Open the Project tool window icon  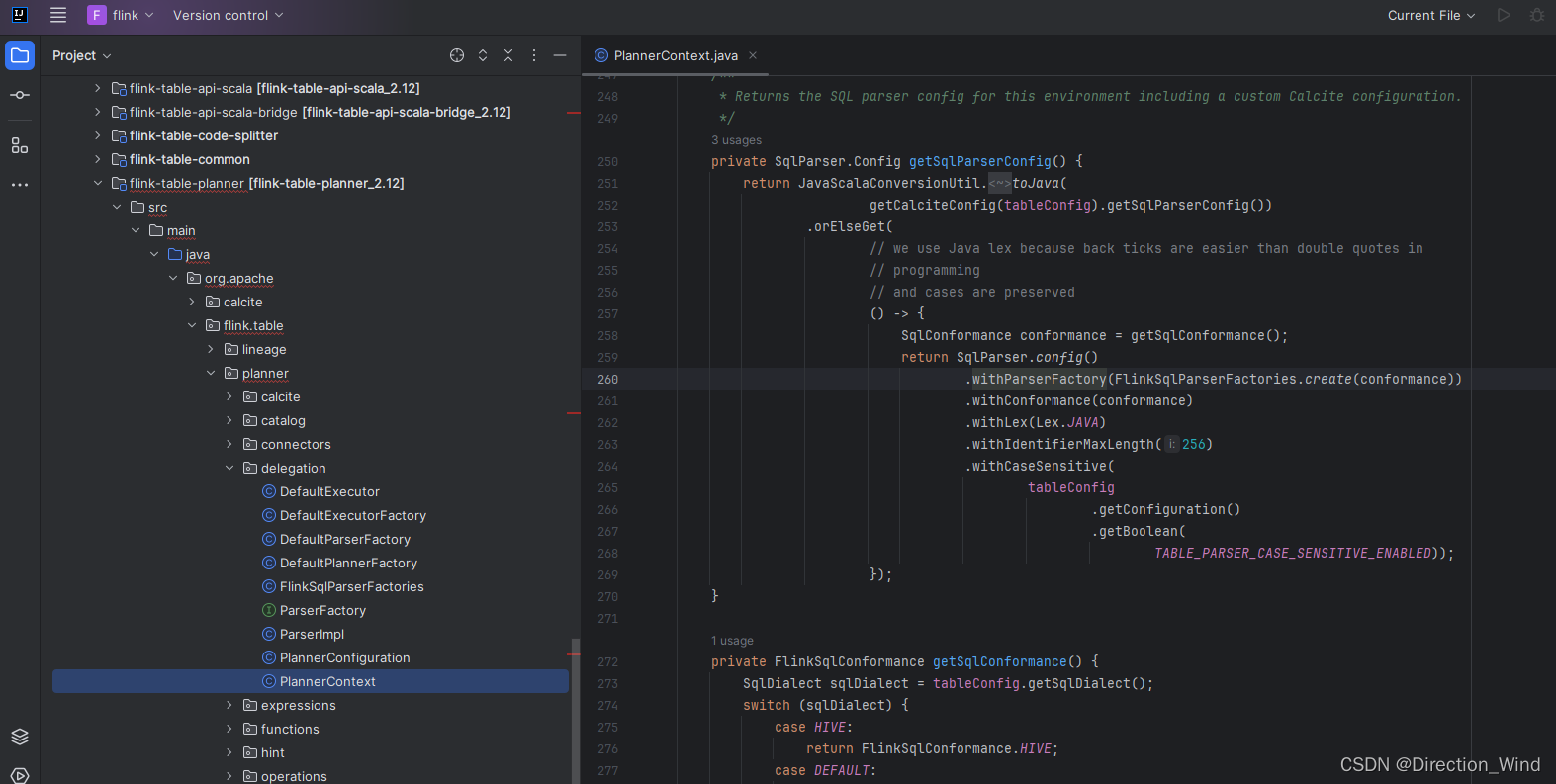coord(20,55)
